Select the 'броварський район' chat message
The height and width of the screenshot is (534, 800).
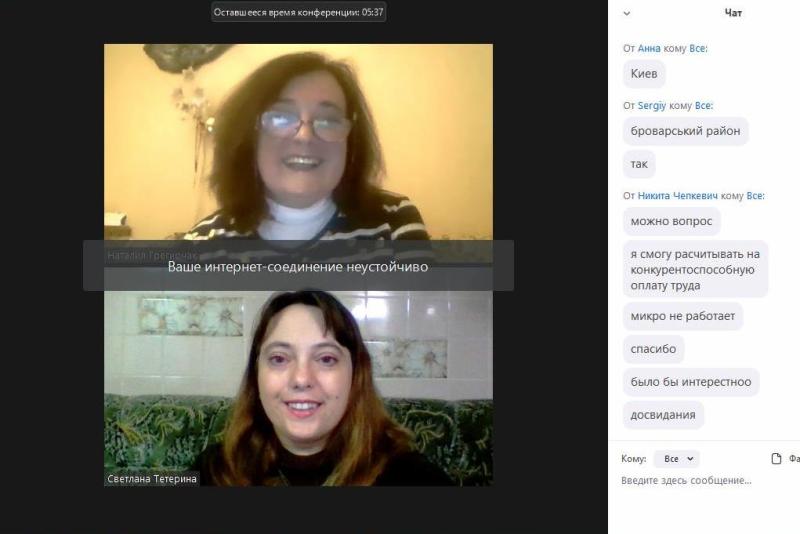685,131
